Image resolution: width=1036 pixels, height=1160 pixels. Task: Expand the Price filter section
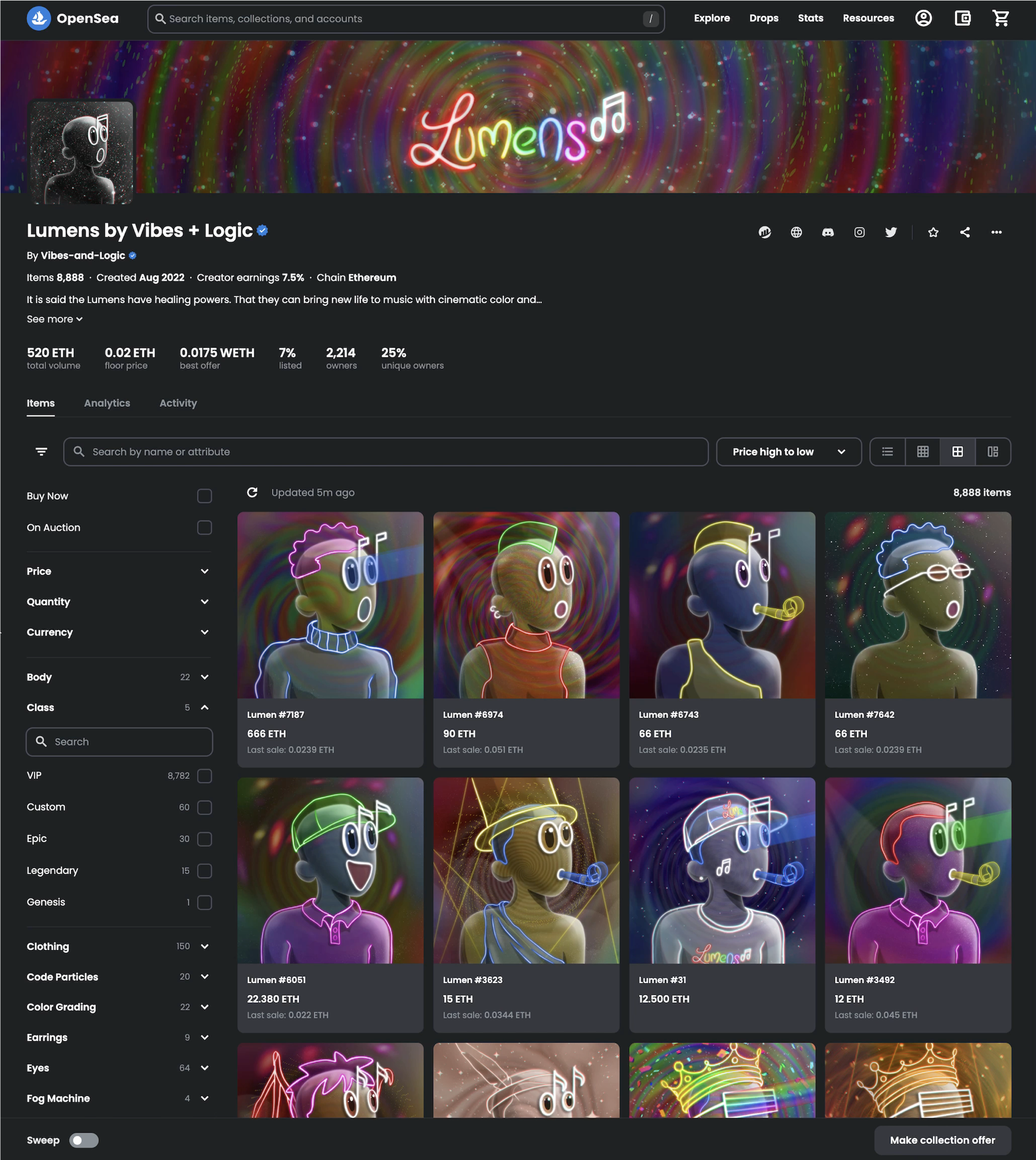[119, 571]
